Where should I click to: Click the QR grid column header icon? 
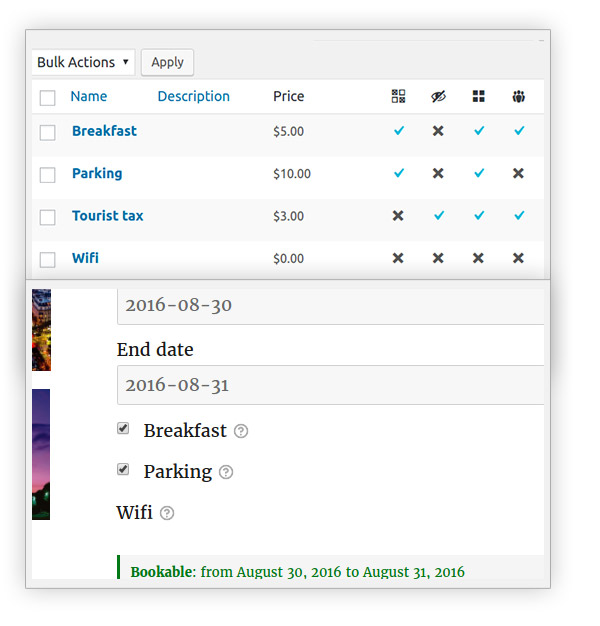[398, 96]
